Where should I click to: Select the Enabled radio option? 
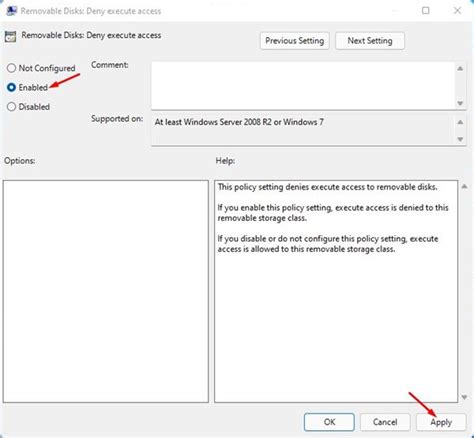click(11, 87)
